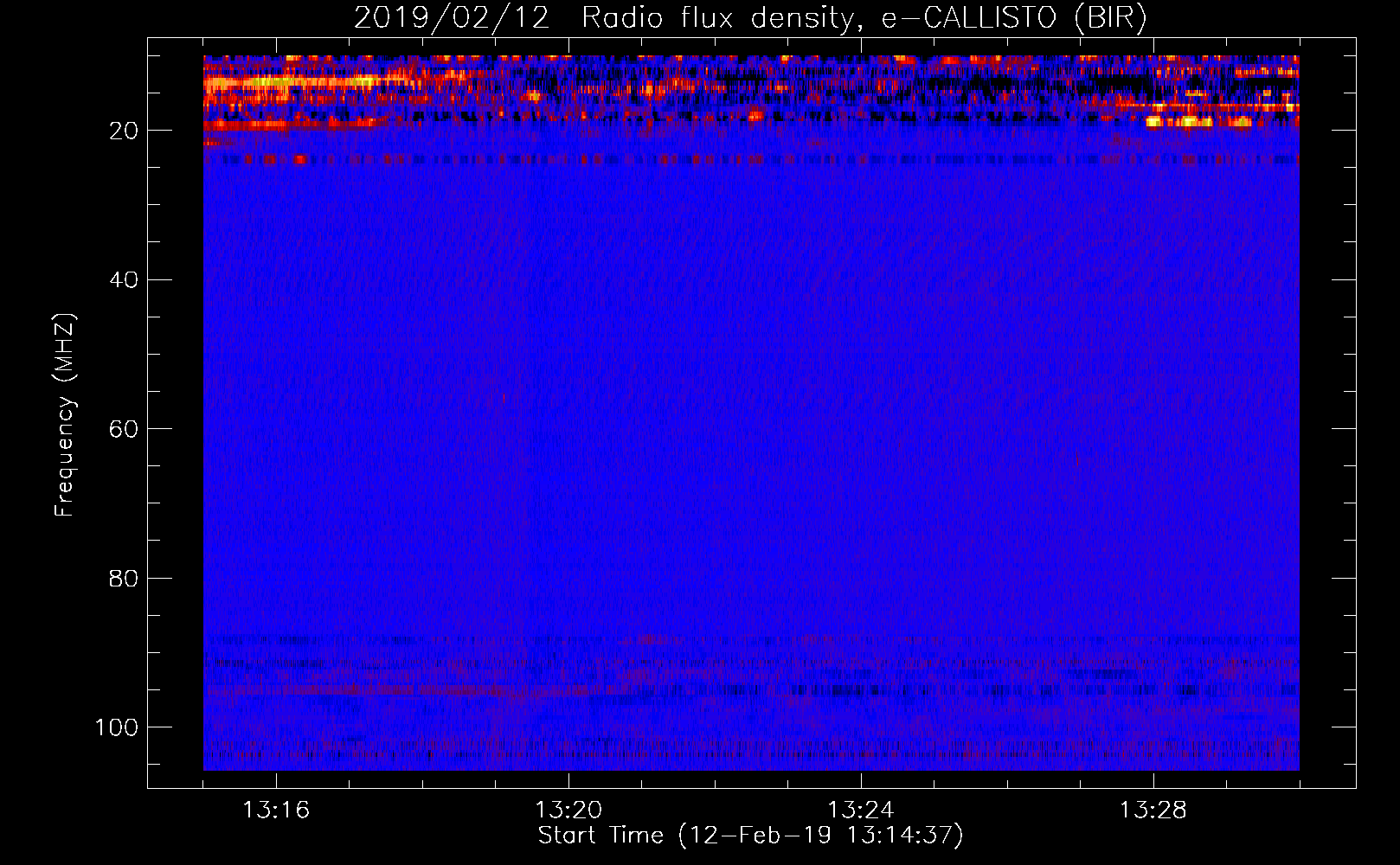
Task: Click the 13:24 time tick label
Action: 861,811
